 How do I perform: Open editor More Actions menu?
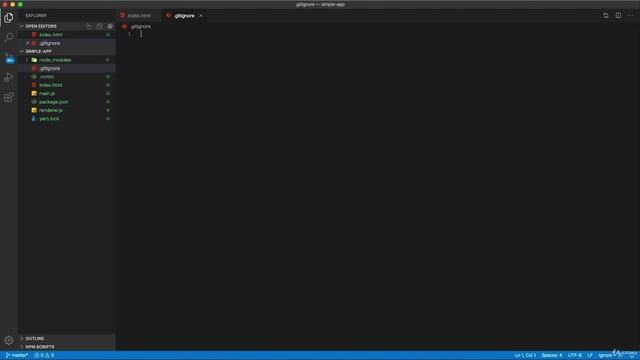(631, 16)
